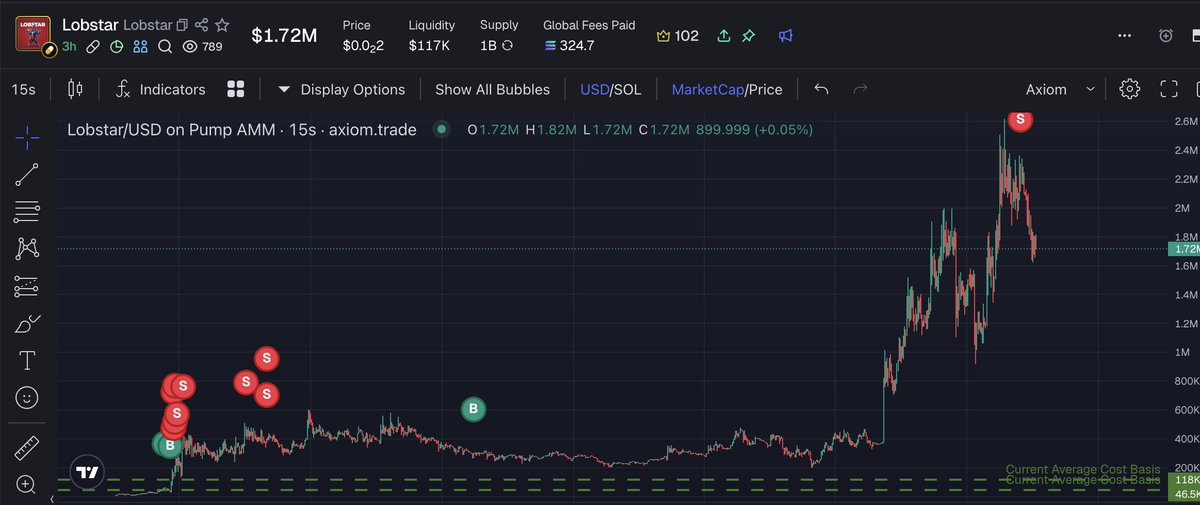Refresh the 1B supply value
The image size is (1200, 505).
click(x=507, y=45)
